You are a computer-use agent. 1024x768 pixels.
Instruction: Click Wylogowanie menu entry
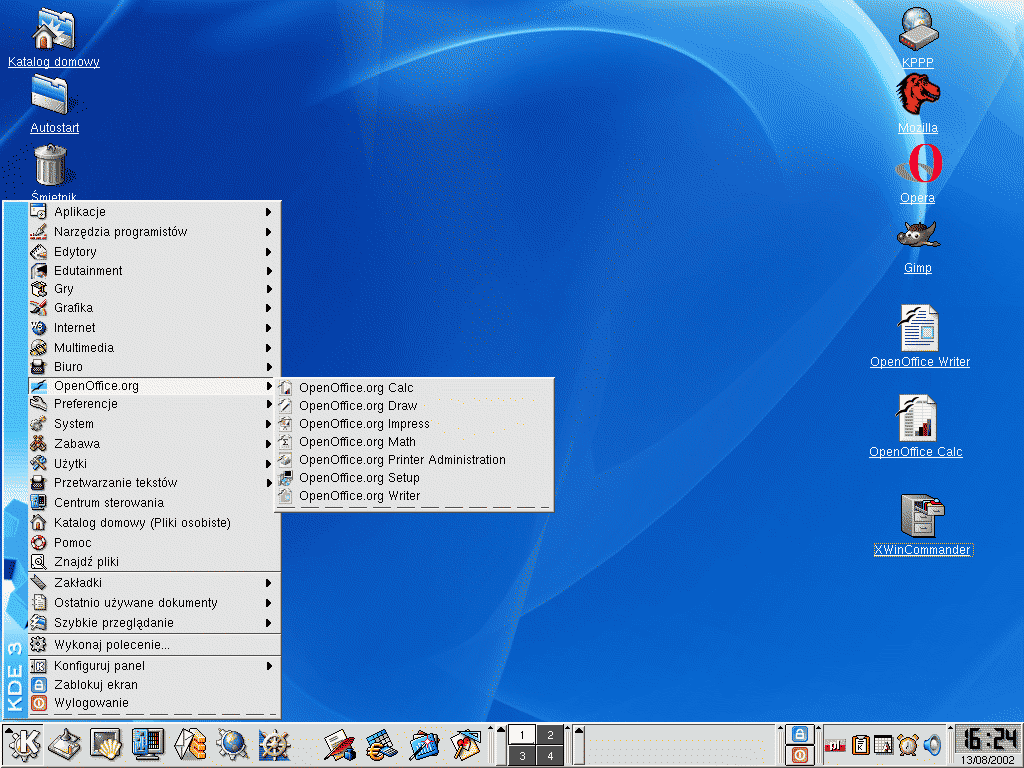154,703
